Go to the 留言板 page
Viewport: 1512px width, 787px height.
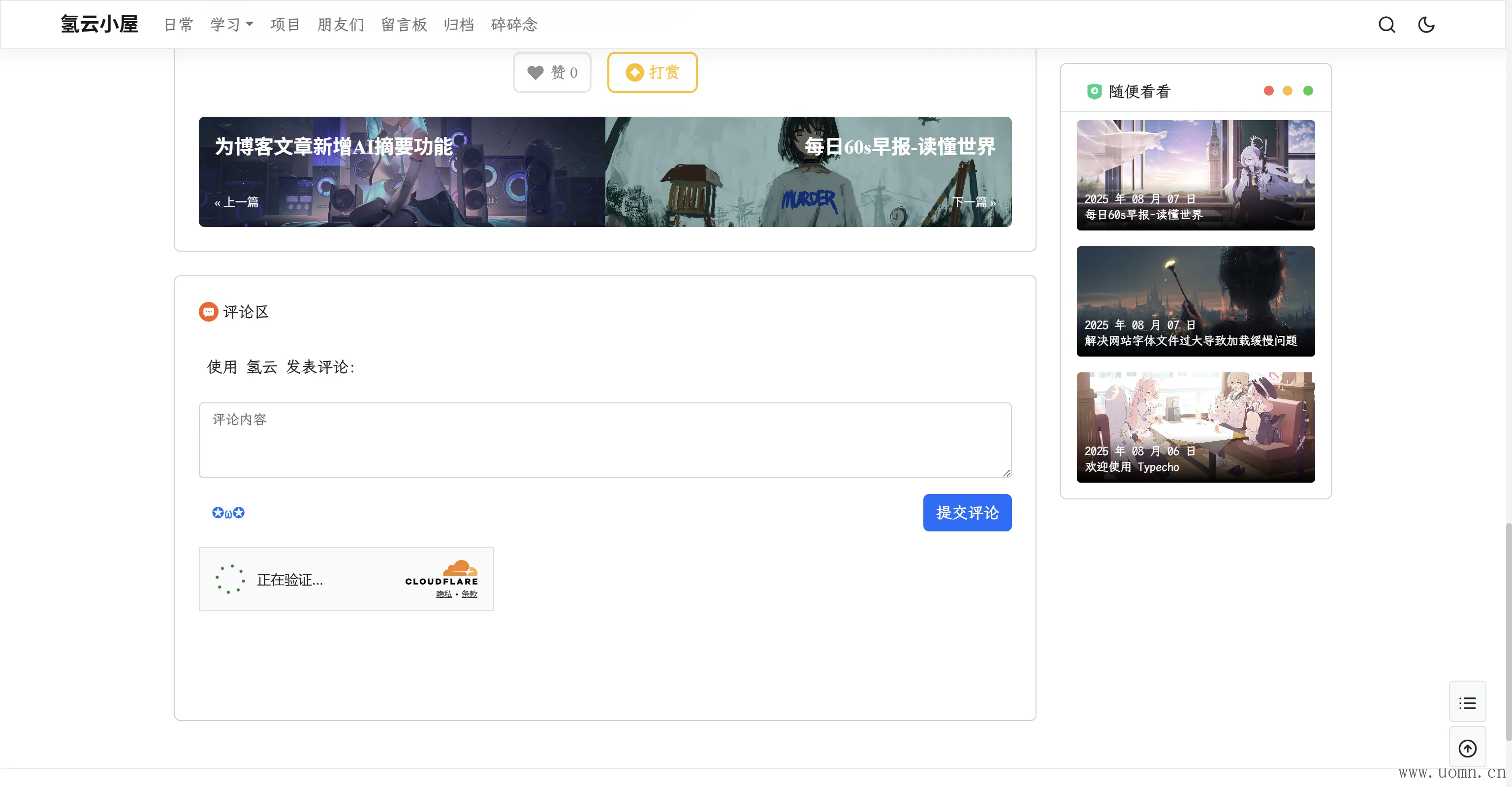(404, 25)
